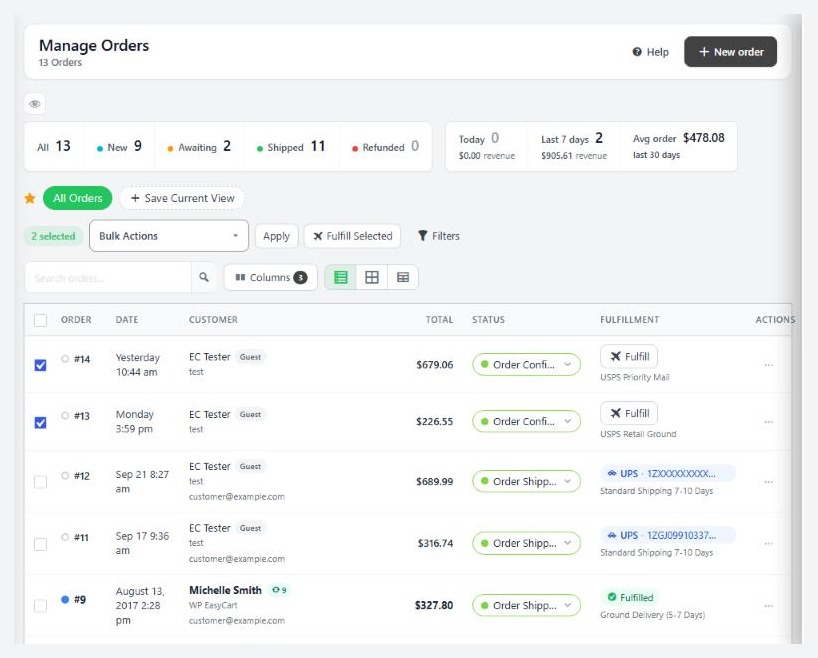Open UPS tracking link 1ZGJ09910337
The image size is (818, 658).
(x=668, y=535)
